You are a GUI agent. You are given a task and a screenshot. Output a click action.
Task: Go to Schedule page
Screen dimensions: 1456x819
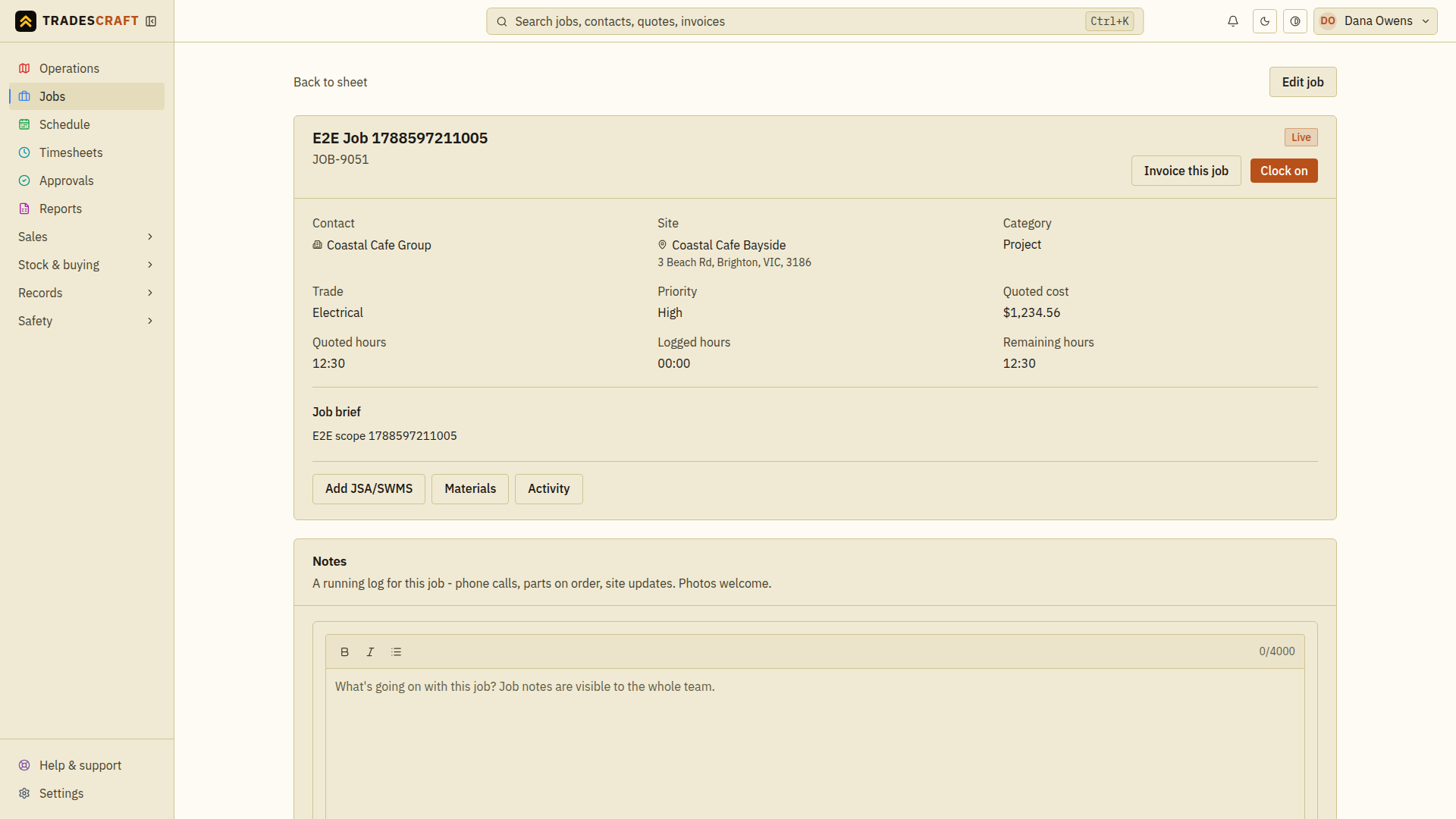(x=86, y=124)
